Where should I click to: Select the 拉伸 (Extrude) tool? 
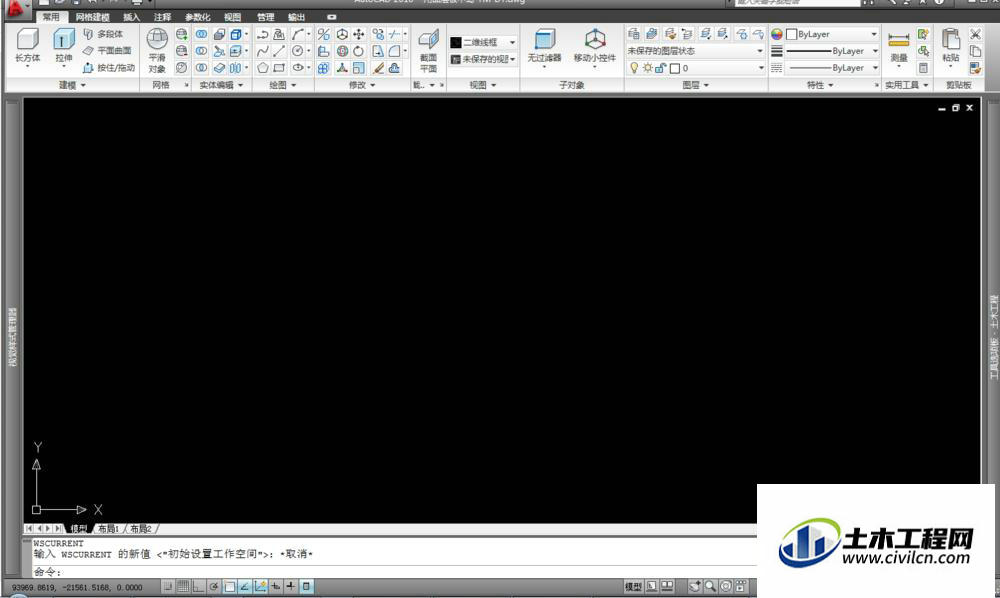(x=64, y=46)
